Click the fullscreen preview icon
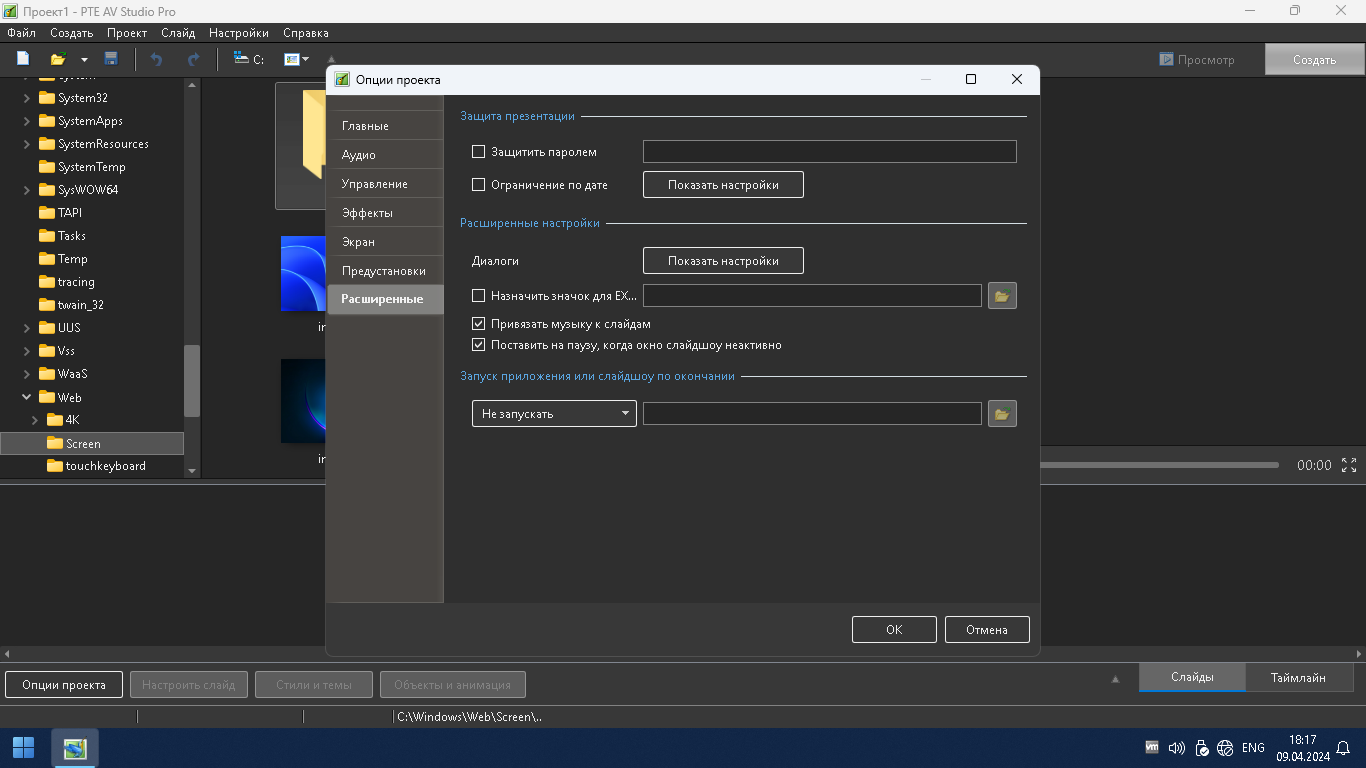This screenshot has height=768, width=1366. 1349,465
